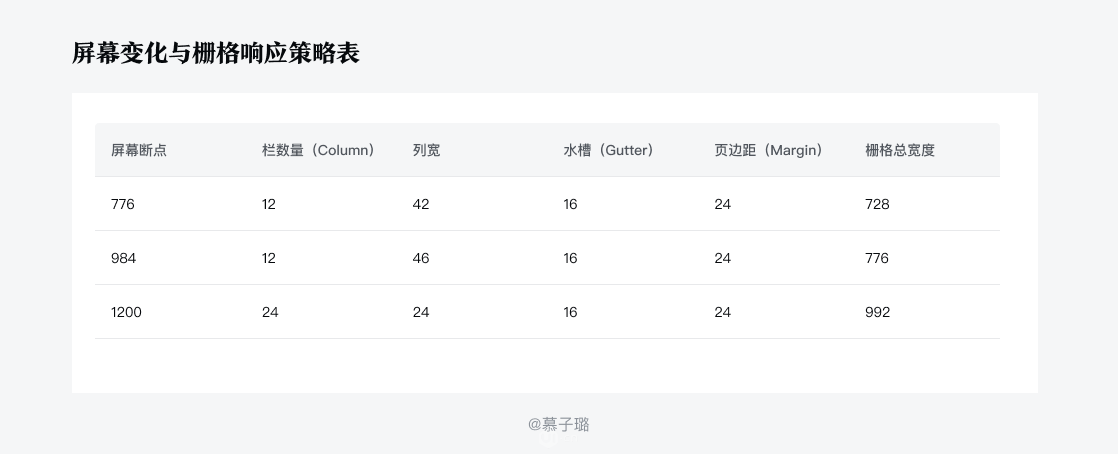Select margin value 24 in 984 row
Image resolution: width=1118 pixels, height=454 pixels.
pos(722,258)
